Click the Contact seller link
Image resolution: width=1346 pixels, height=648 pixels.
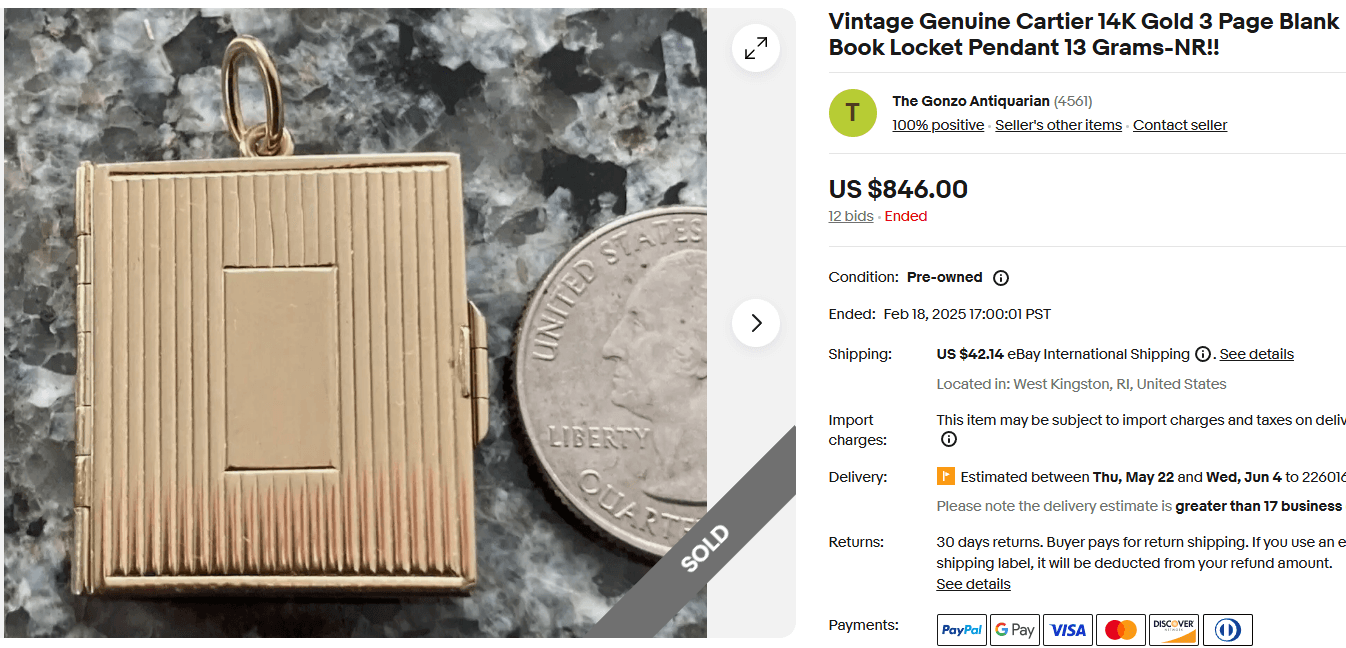[x=1179, y=124]
